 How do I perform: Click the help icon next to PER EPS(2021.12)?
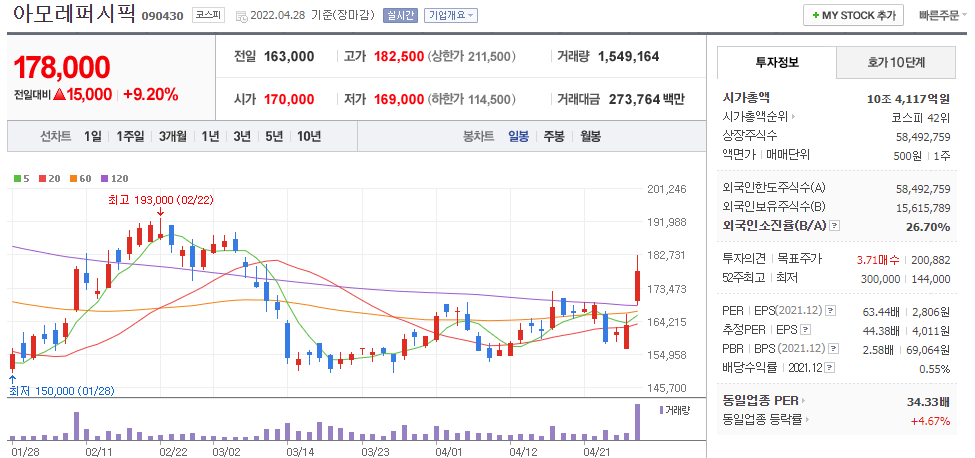click(x=831, y=310)
